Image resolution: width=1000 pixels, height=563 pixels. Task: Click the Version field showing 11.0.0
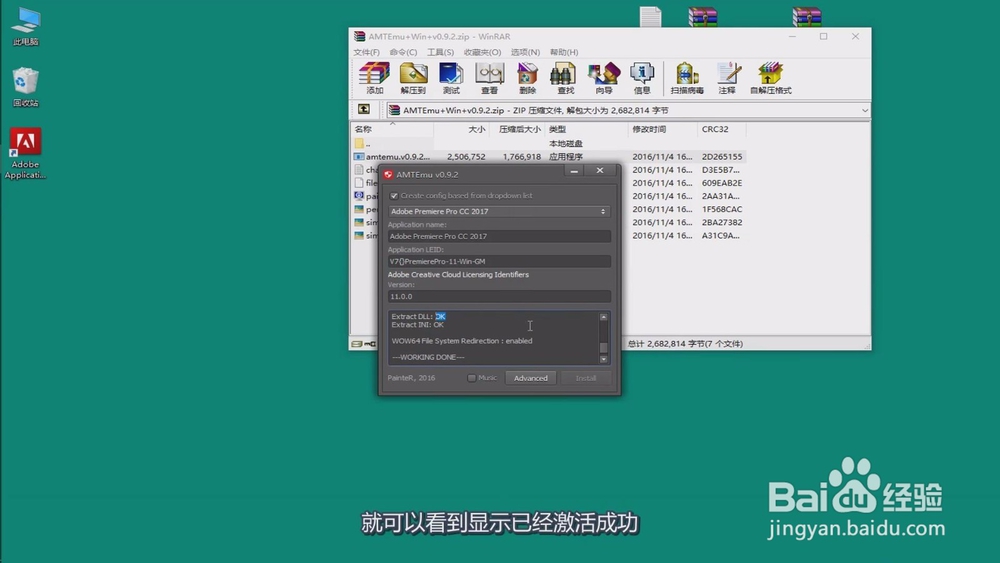coord(499,296)
